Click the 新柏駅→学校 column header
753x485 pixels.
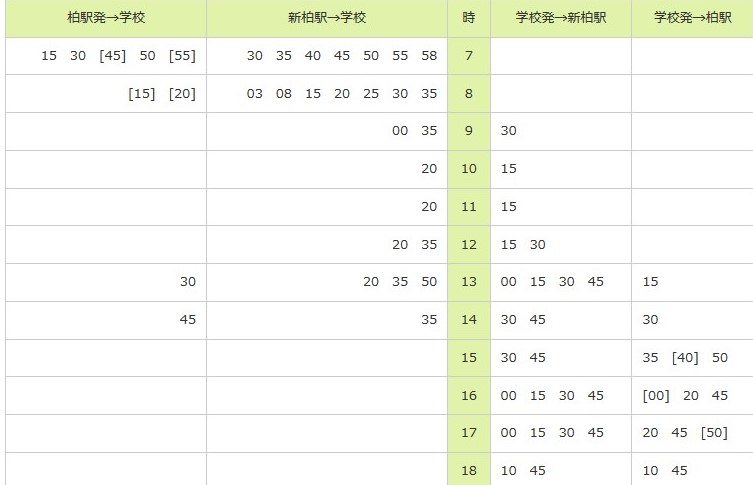327,18
